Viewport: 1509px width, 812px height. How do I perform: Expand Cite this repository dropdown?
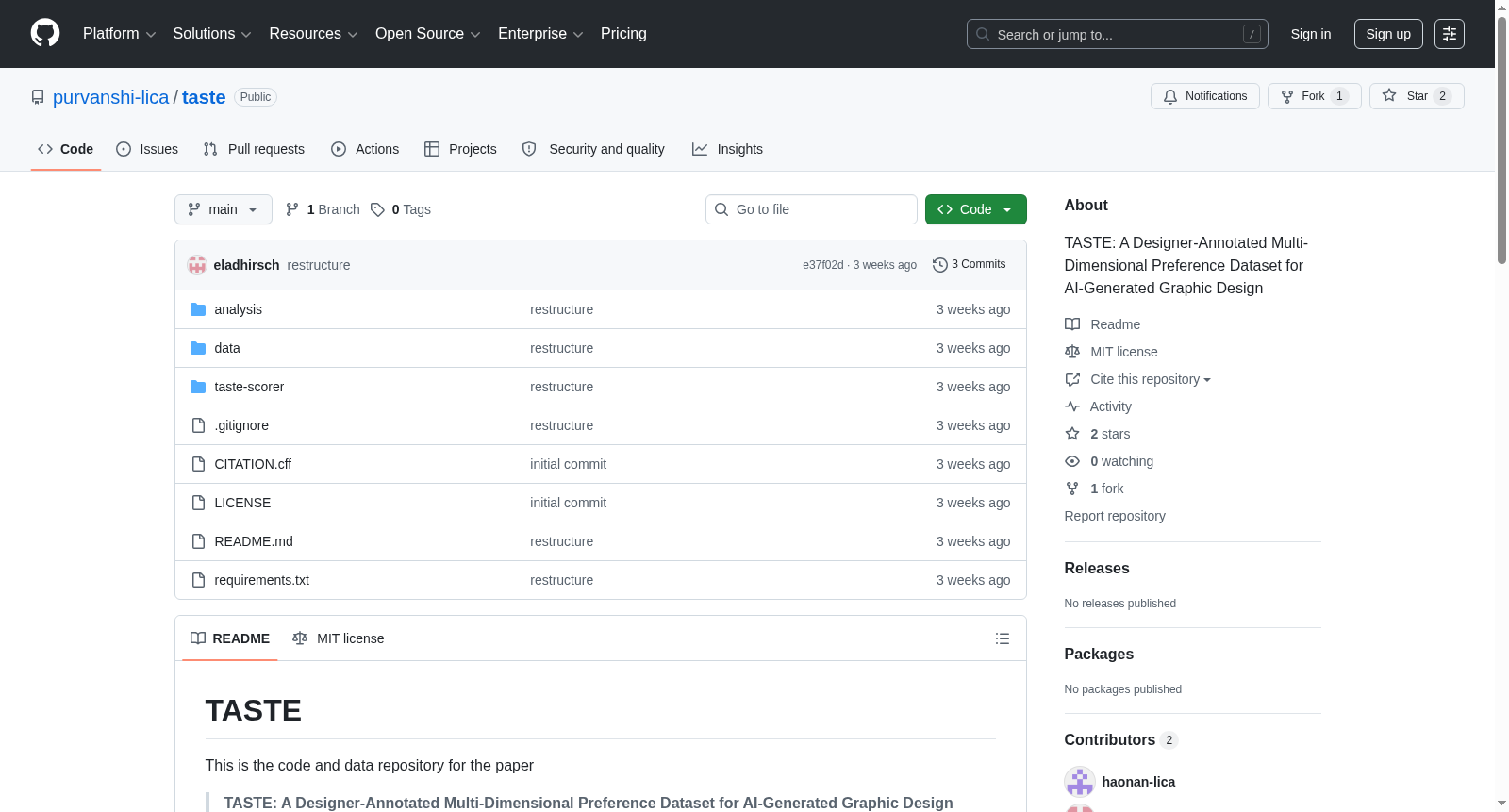pyautogui.click(x=1138, y=379)
